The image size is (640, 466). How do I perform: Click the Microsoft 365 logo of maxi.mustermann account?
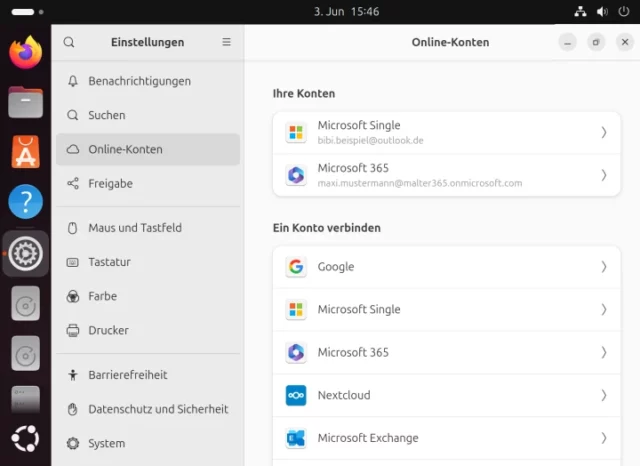pos(296,175)
